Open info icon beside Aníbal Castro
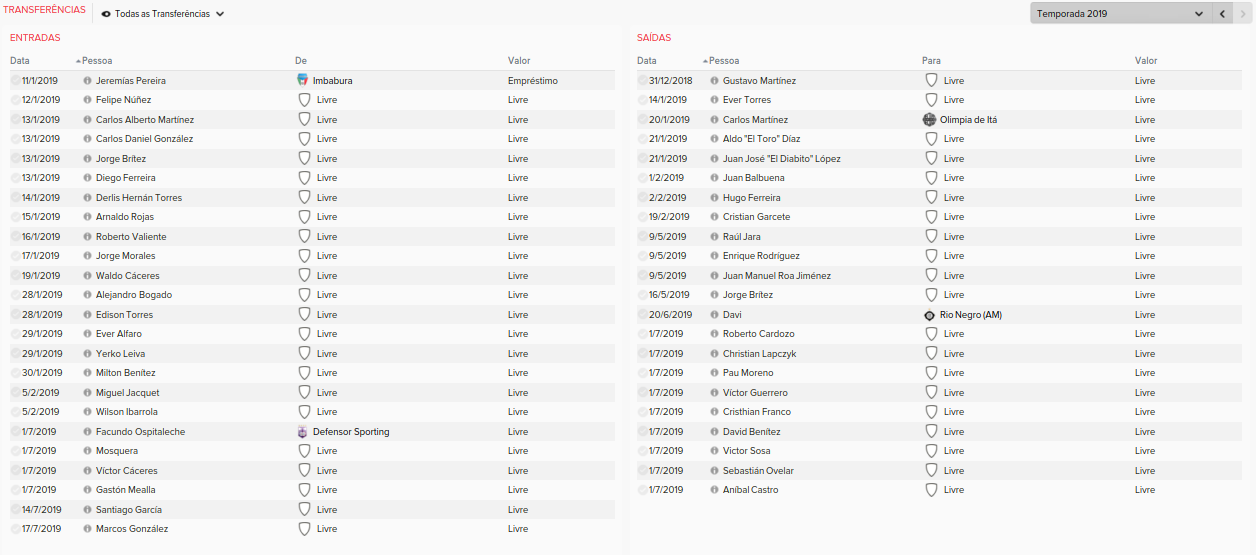 (714, 490)
